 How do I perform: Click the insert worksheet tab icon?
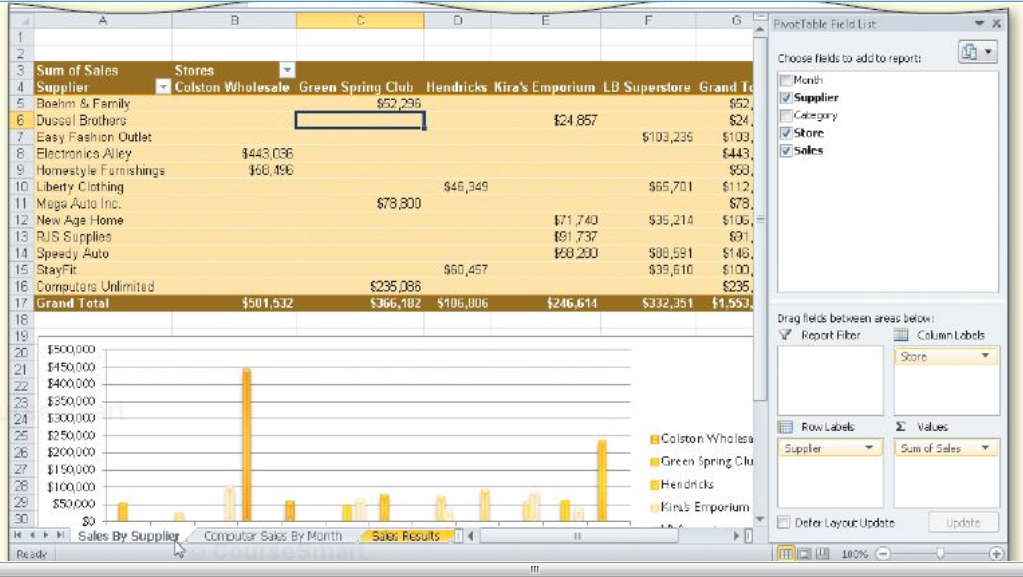tap(458, 536)
